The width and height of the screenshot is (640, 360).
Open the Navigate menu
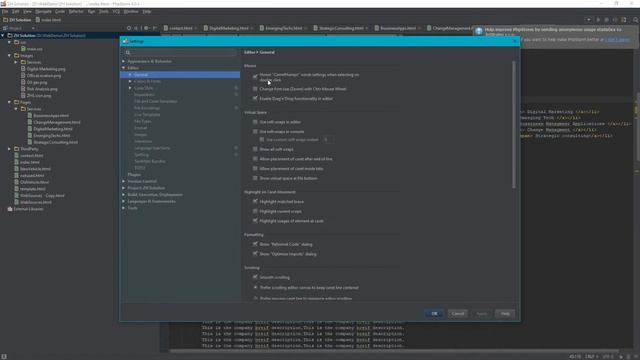coord(43,11)
